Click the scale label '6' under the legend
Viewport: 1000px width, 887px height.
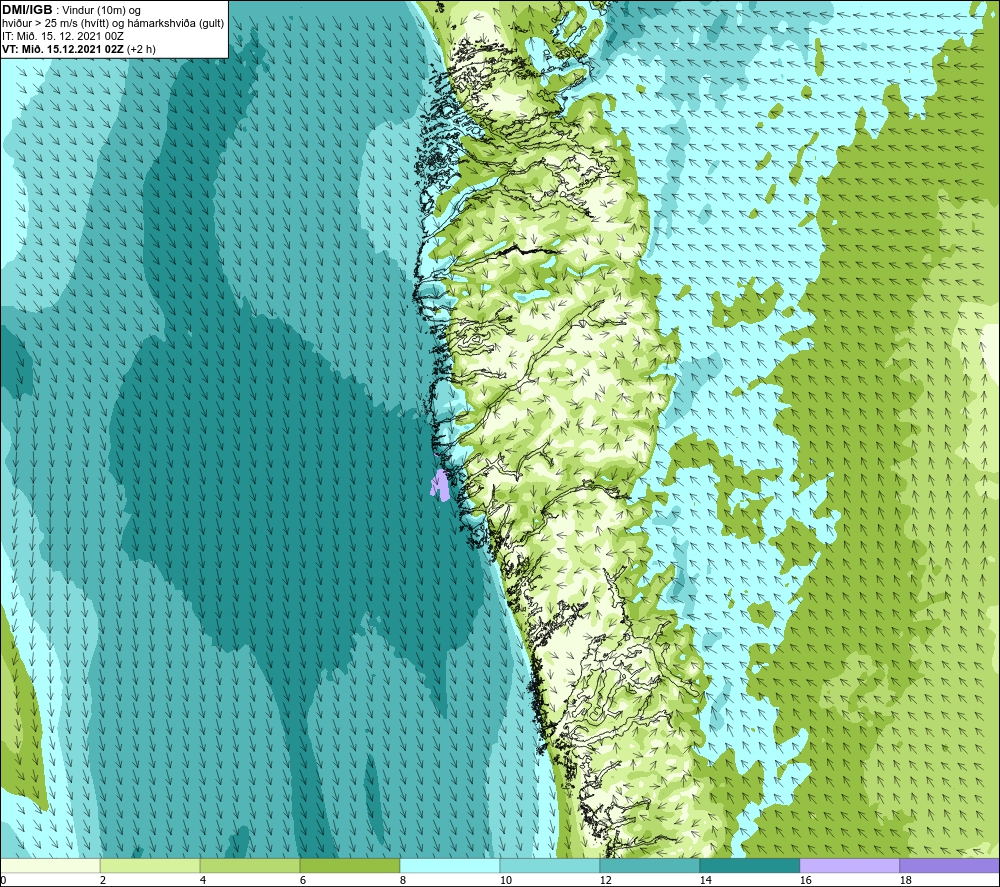coord(302,880)
